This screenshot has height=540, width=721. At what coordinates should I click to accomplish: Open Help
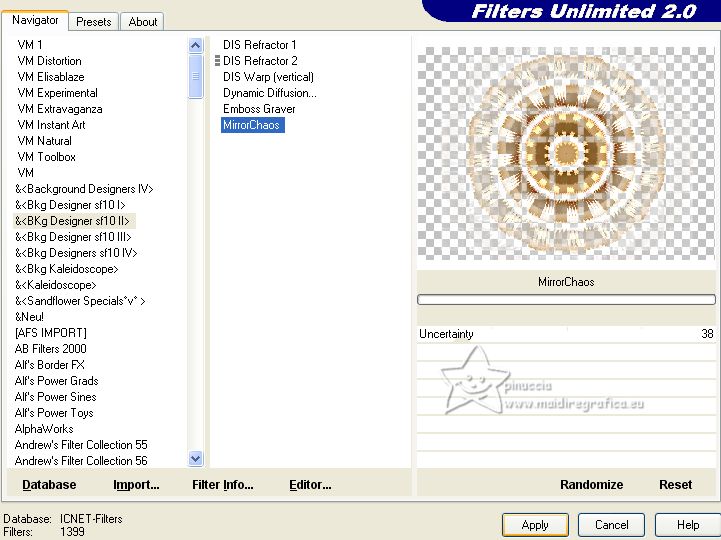coord(688,525)
